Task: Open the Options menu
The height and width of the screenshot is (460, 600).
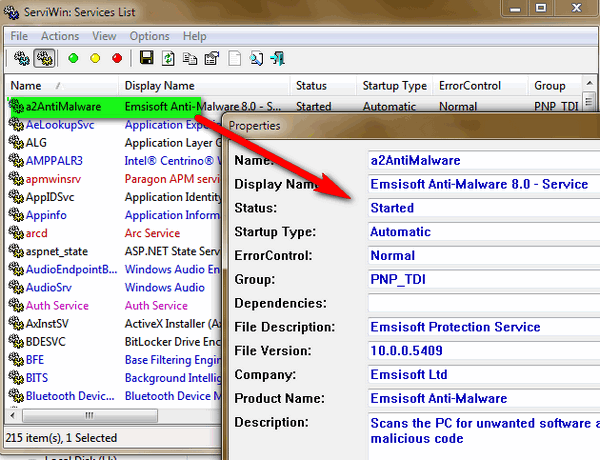Action: 149,36
